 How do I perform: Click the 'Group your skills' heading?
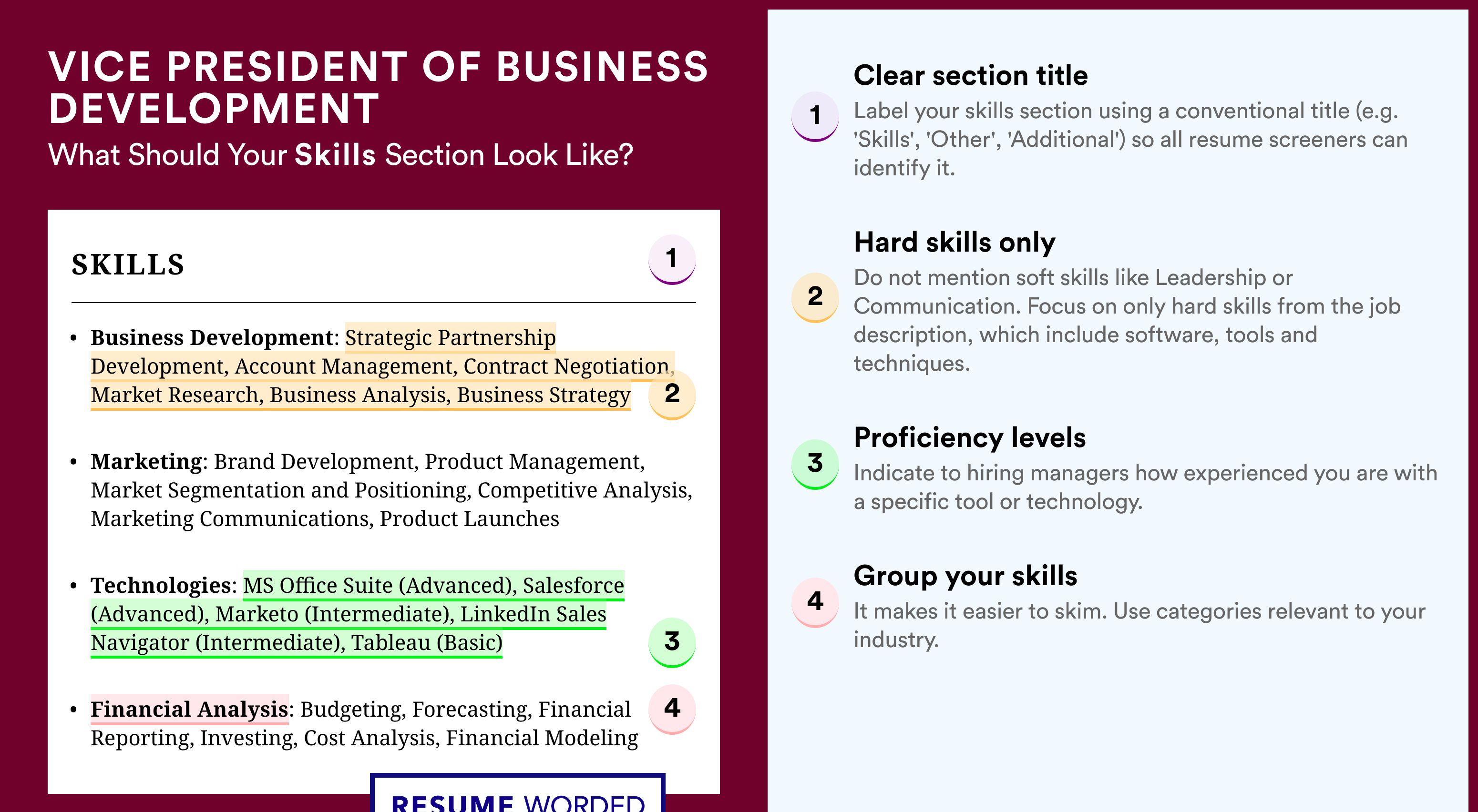965,576
